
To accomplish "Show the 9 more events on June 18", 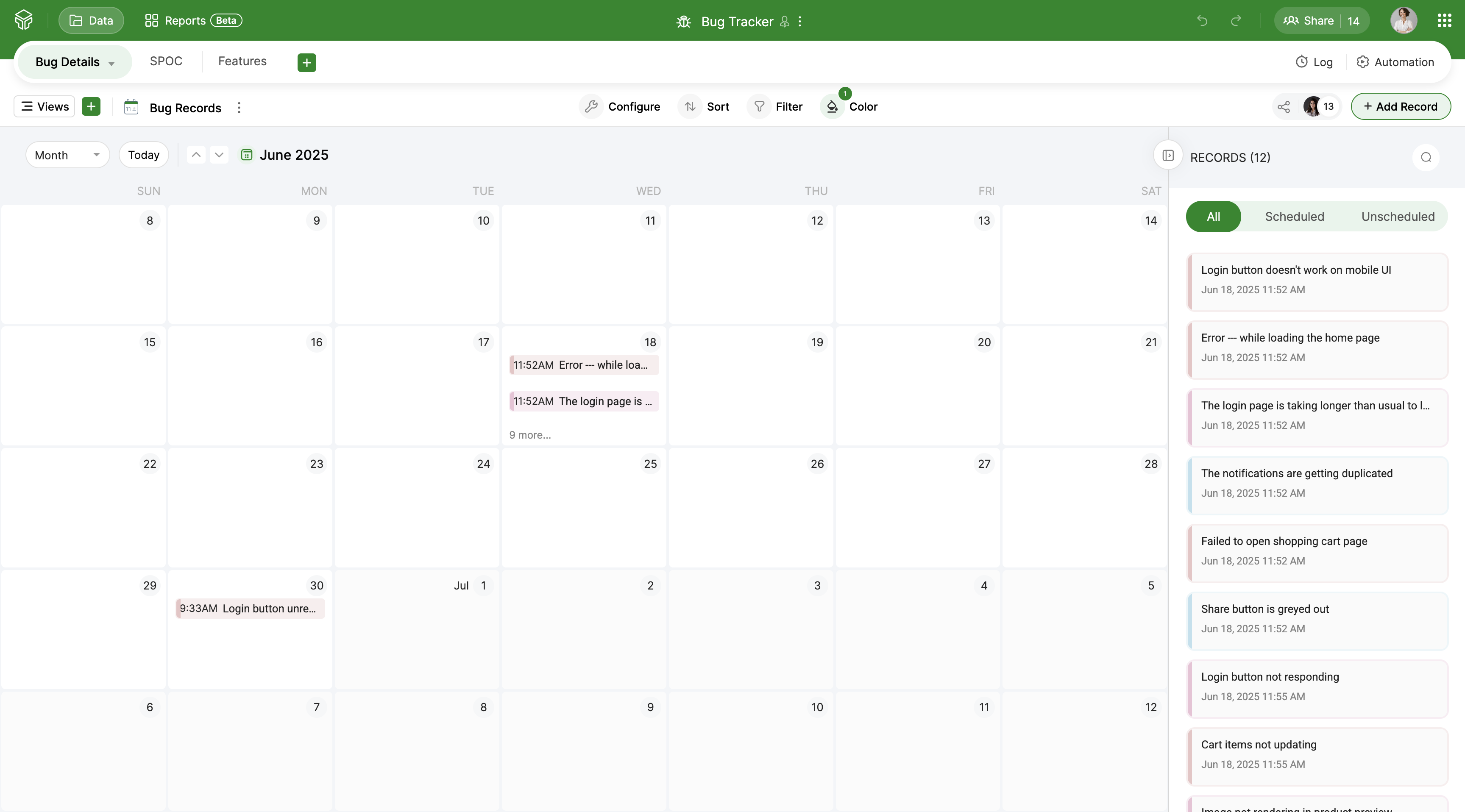I will point(529,434).
